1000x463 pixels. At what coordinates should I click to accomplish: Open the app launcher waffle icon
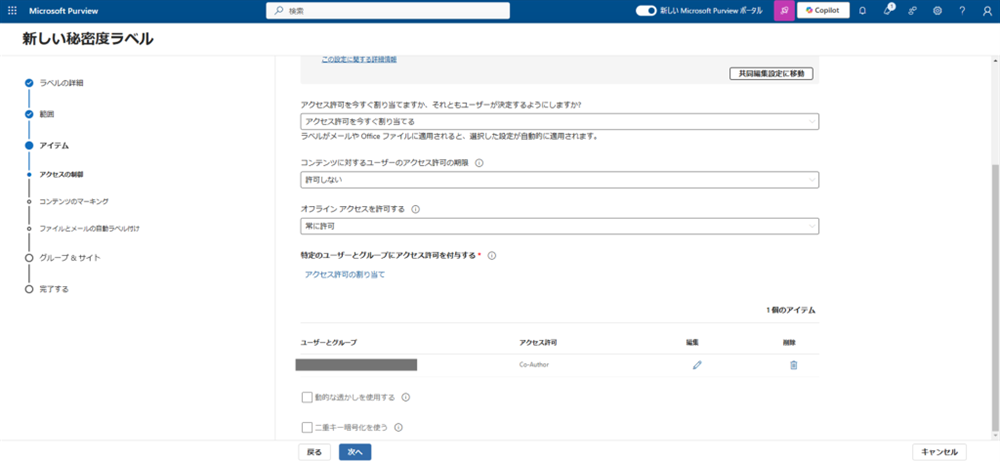click(x=10, y=10)
